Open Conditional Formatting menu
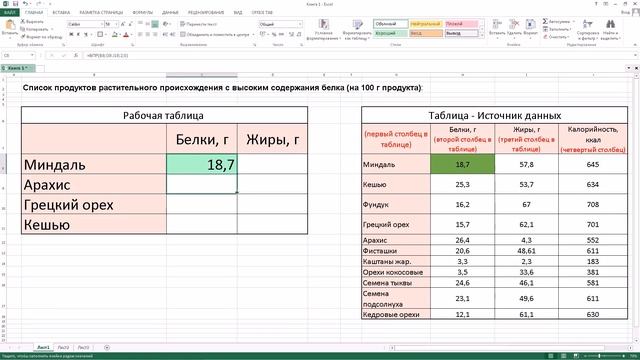Screen dimensions: 640x360 click(324, 29)
